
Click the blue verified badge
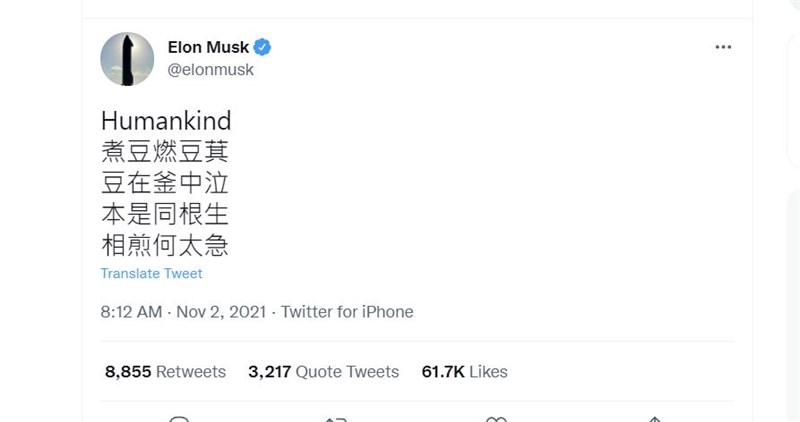pos(263,47)
